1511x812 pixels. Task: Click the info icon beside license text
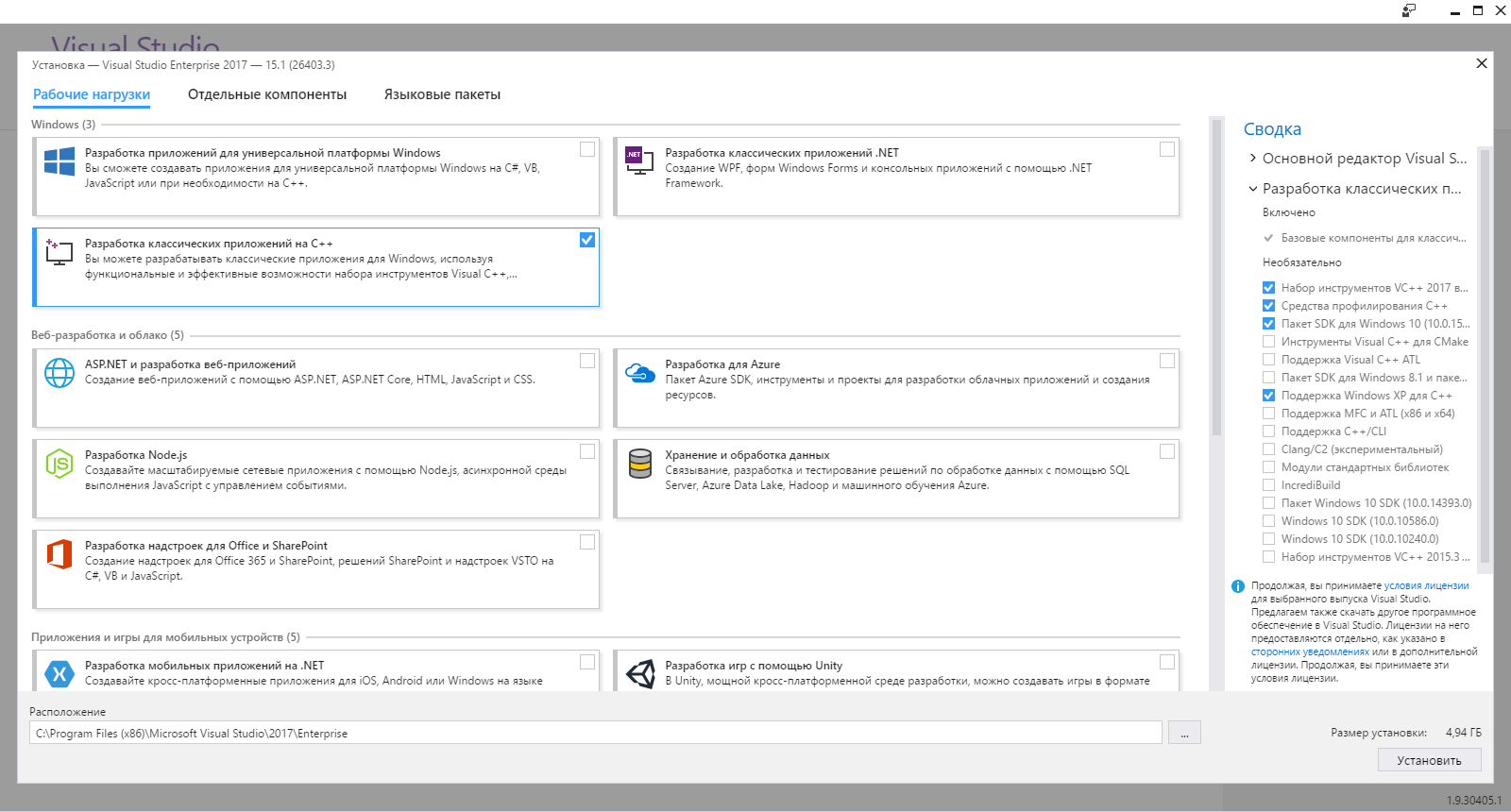pyautogui.click(x=1238, y=586)
